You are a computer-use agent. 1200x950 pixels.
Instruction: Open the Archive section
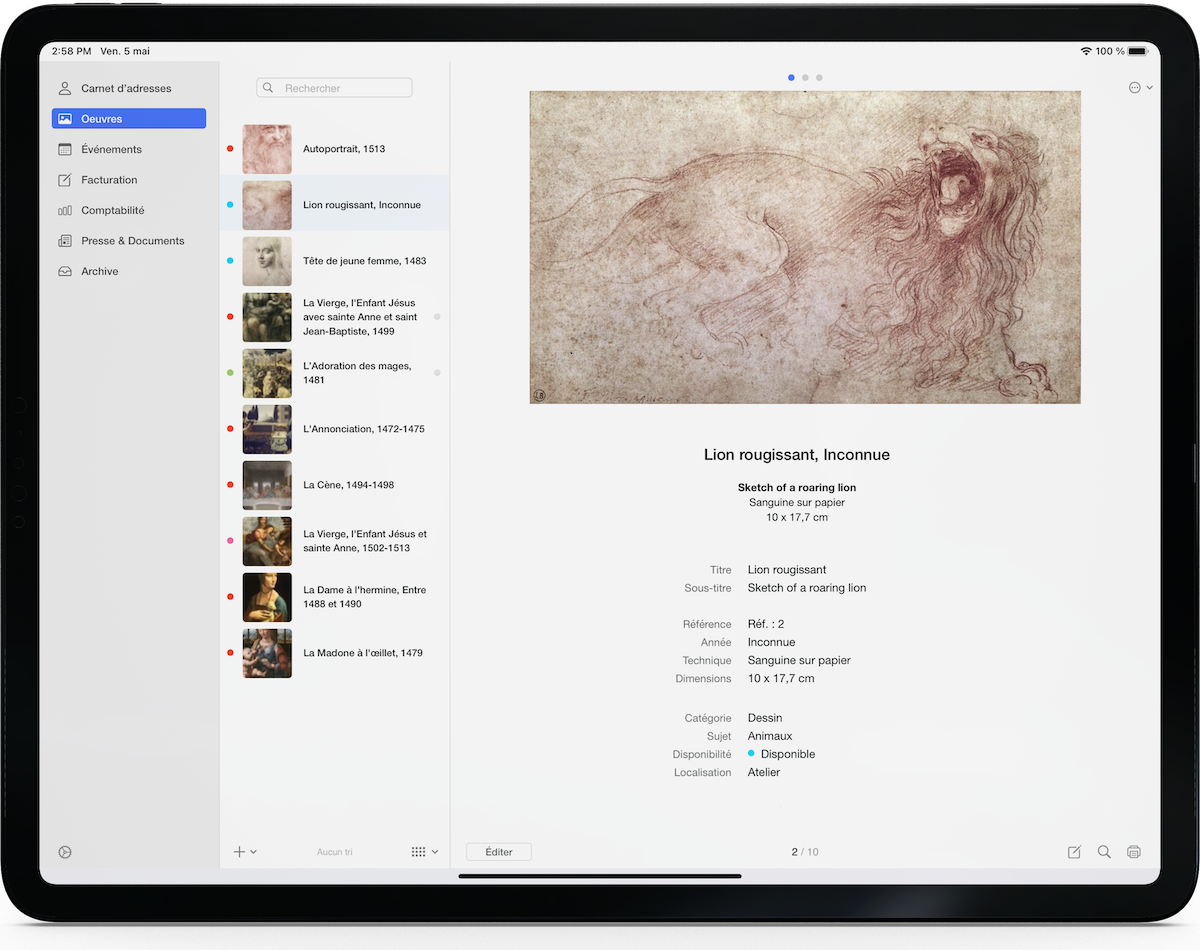103,271
